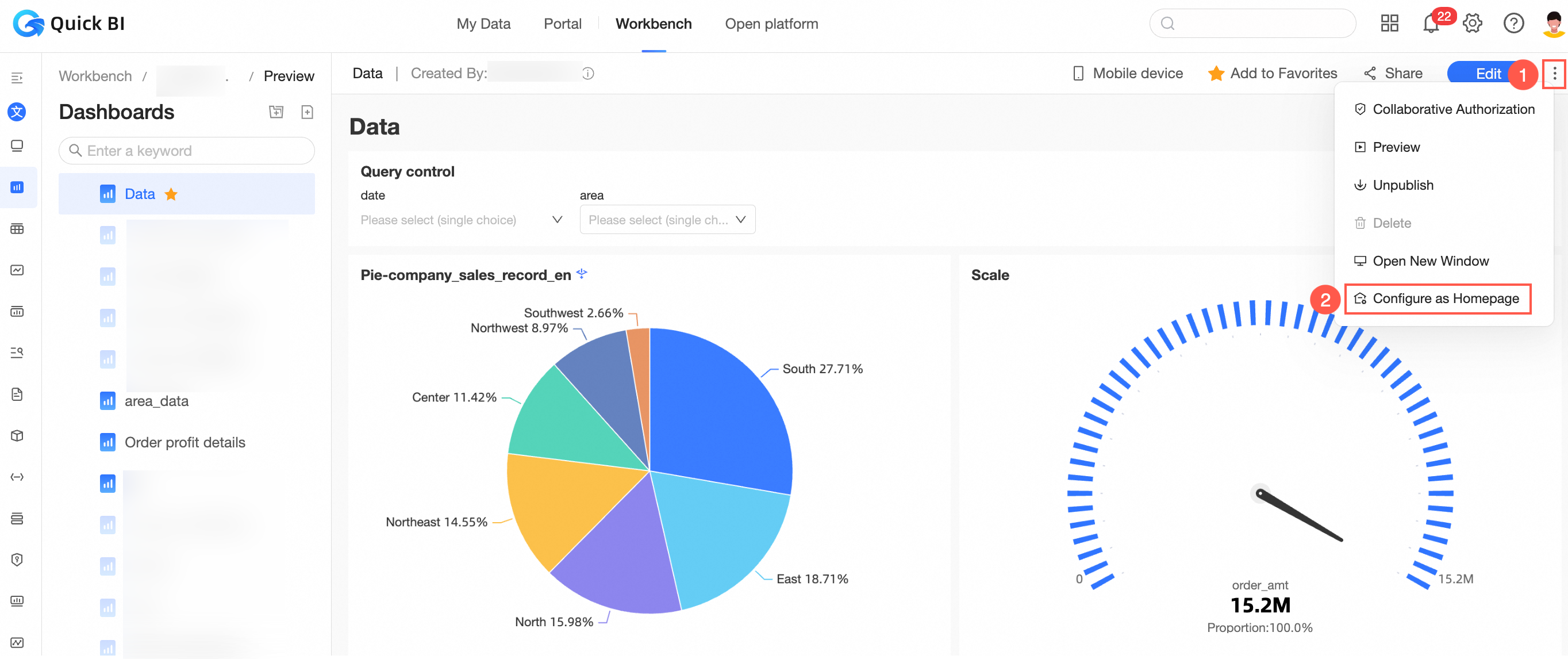Click the 15.2M order_amt value
The height and width of the screenshot is (659, 1568).
tap(1260, 605)
